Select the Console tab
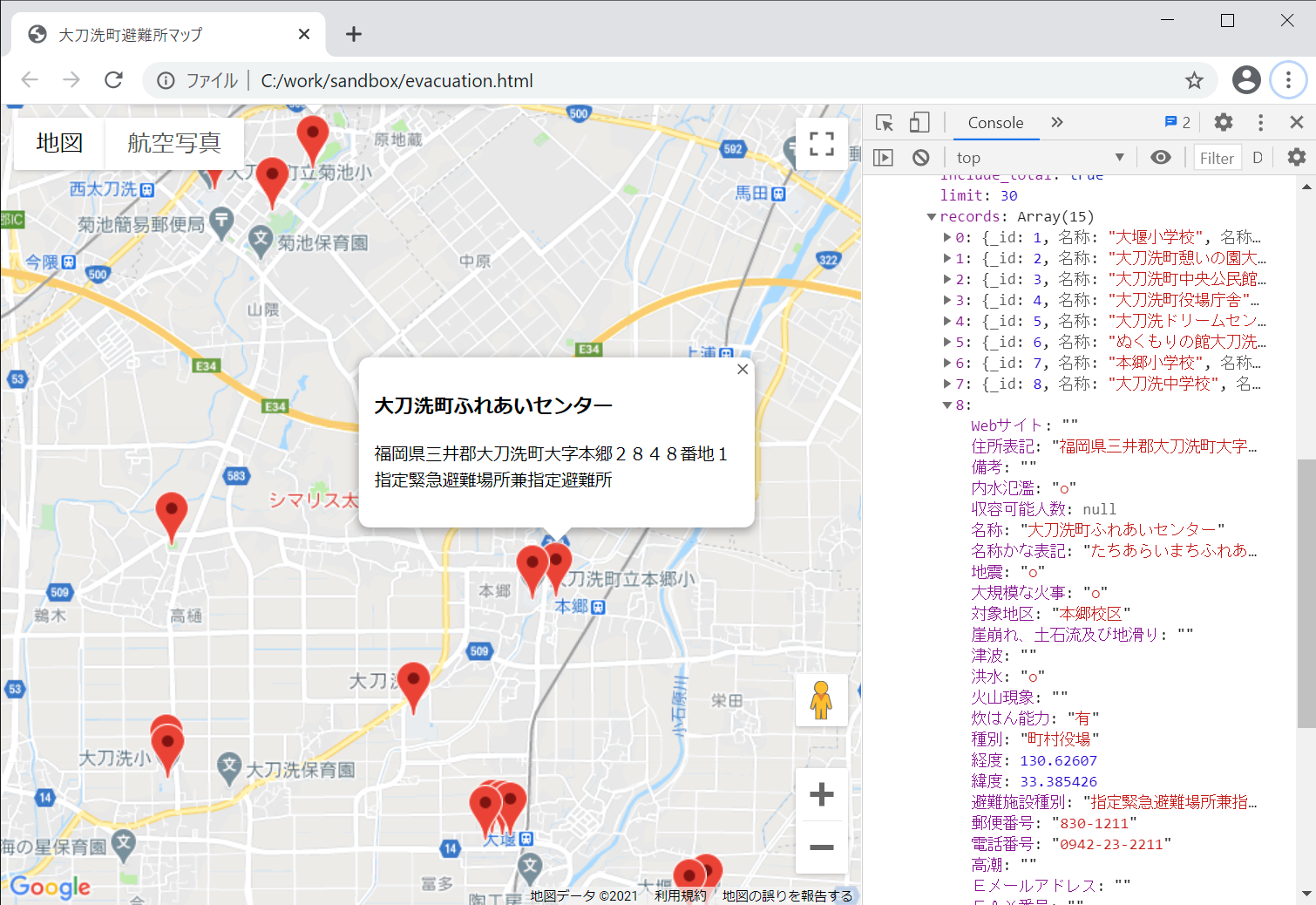 click(995, 123)
